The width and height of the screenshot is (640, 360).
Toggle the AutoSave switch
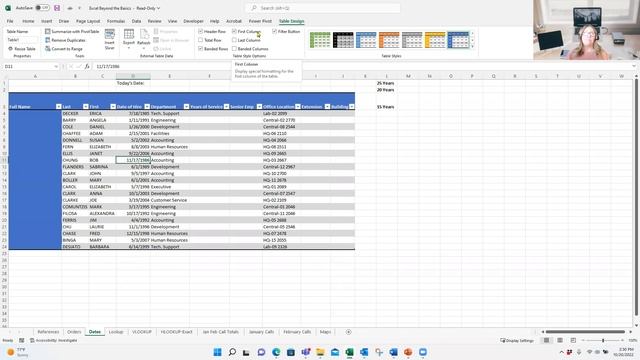click(x=42, y=8)
